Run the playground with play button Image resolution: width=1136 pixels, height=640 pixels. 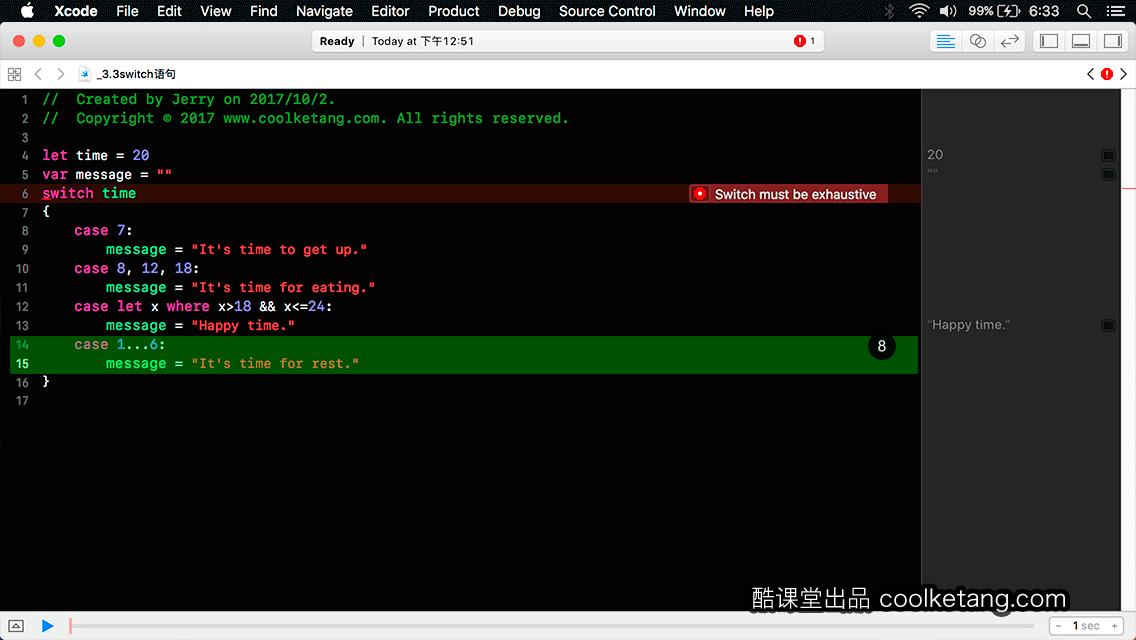click(x=47, y=626)
